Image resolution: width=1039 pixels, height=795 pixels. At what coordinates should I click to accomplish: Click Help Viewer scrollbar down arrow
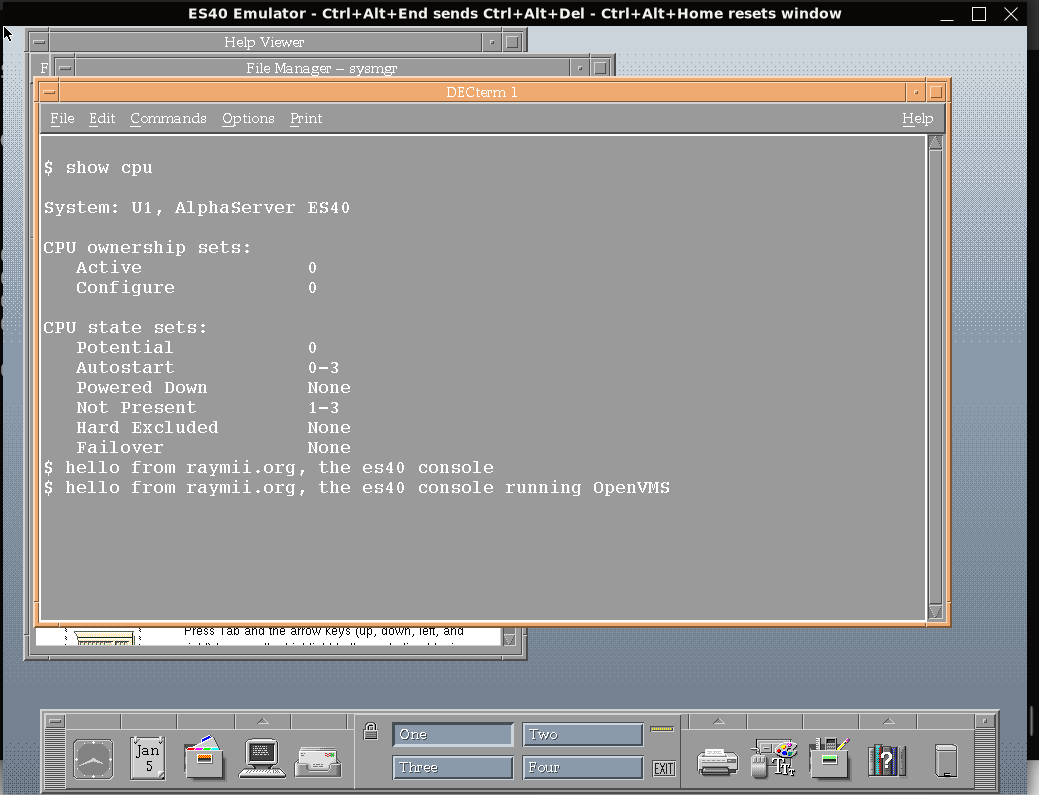pos(510,639)
